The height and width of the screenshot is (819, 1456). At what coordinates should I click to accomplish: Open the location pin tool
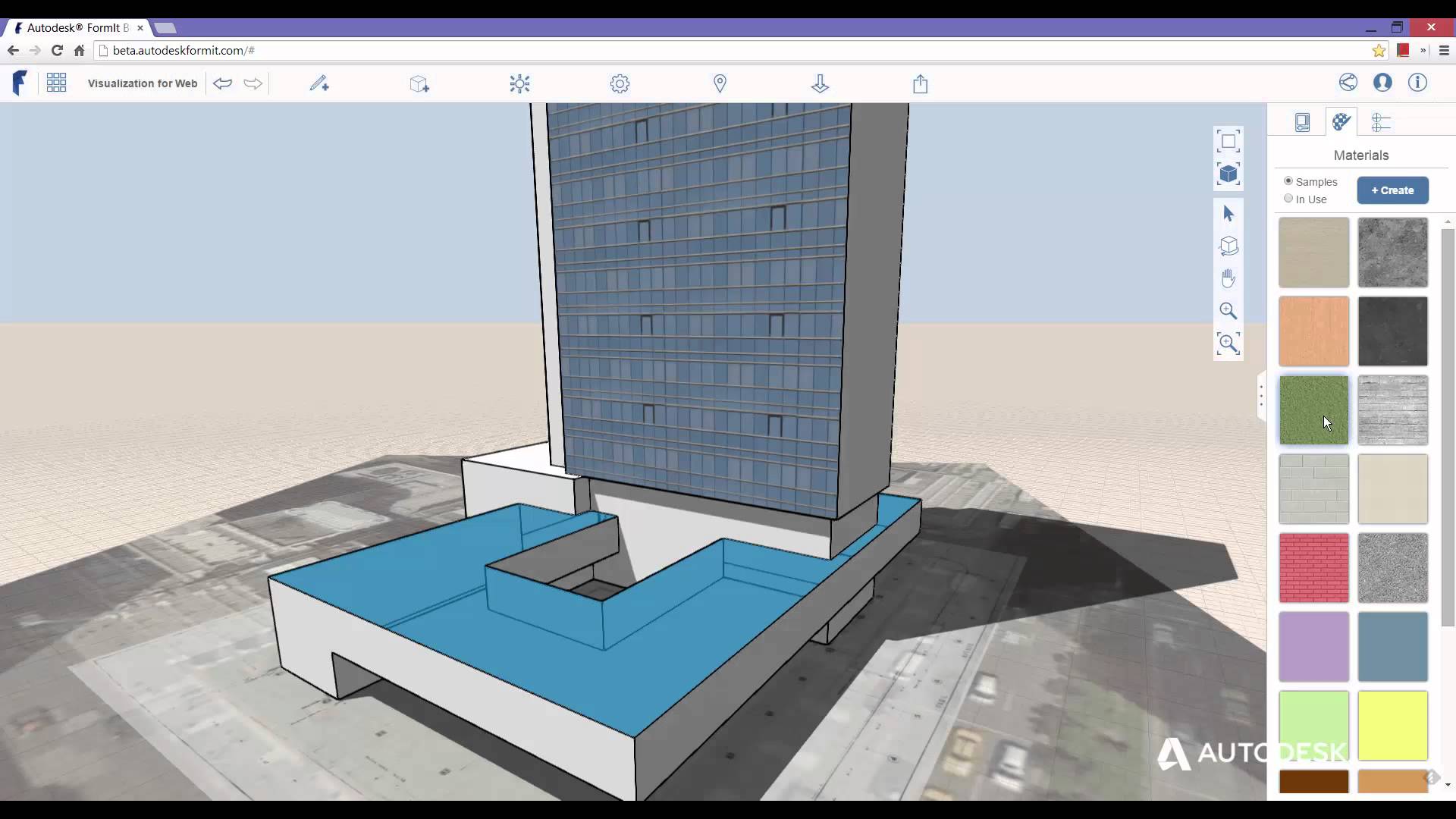point(720,83)
